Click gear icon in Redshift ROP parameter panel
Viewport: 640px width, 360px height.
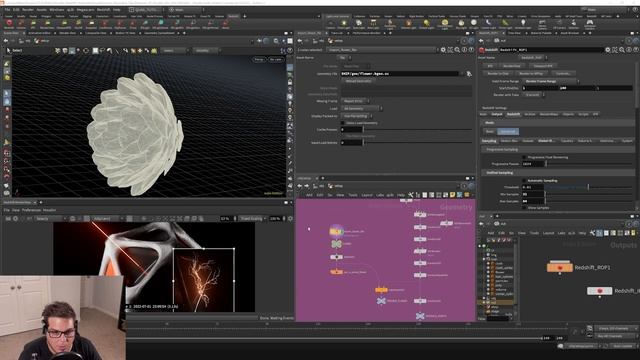[608, 50]
